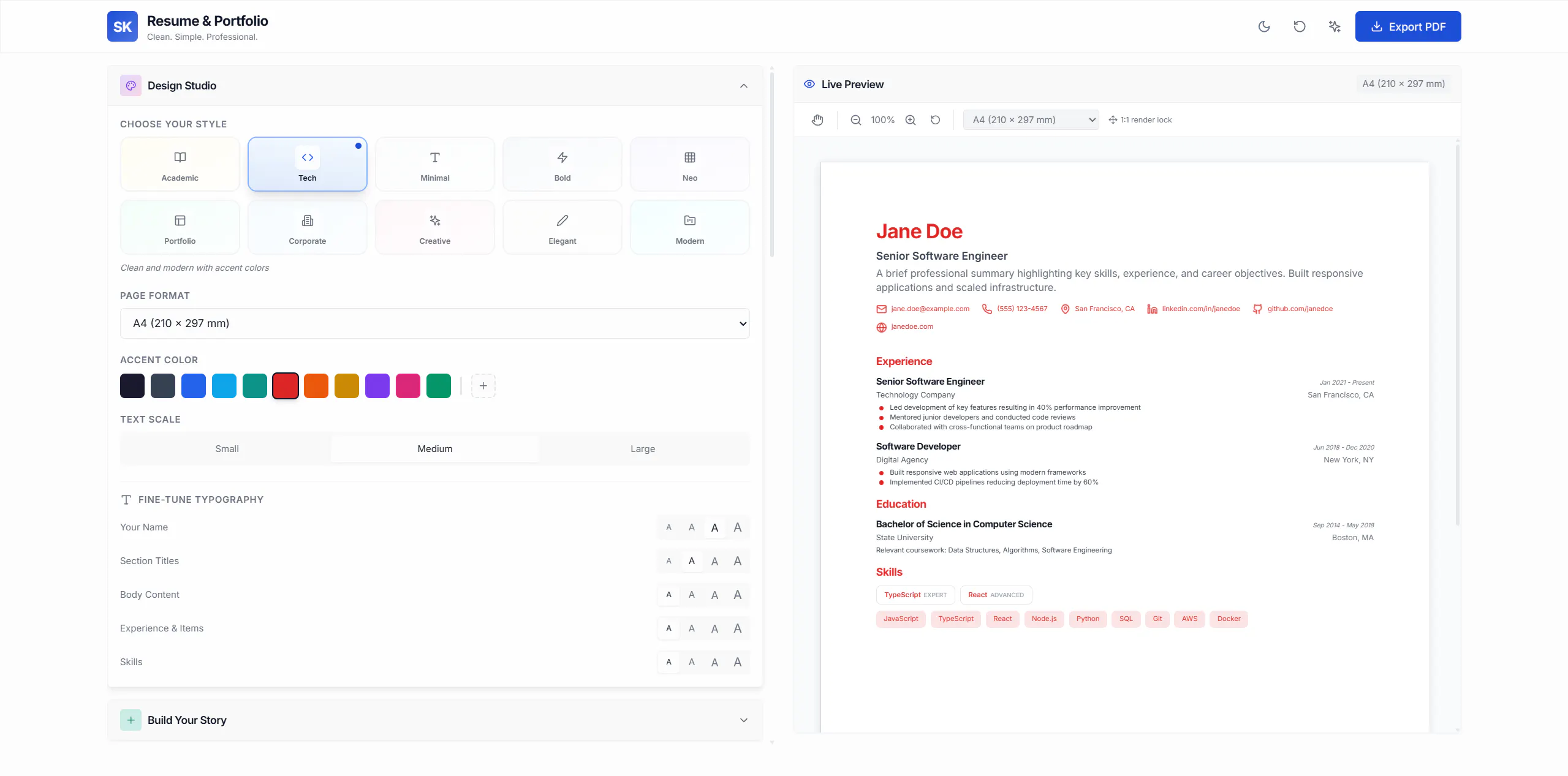Screen dimensions: 1568x776
Task: Choose the Modern style card
Action: (689, 227)
